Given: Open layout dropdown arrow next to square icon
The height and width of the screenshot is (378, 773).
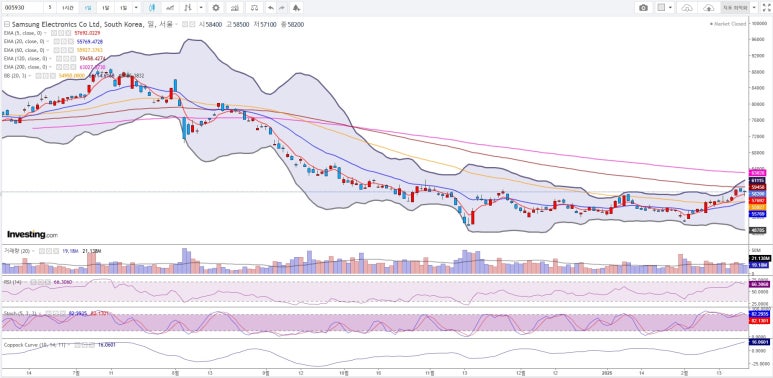Looking at the screenshot, I should click(670, 7).
